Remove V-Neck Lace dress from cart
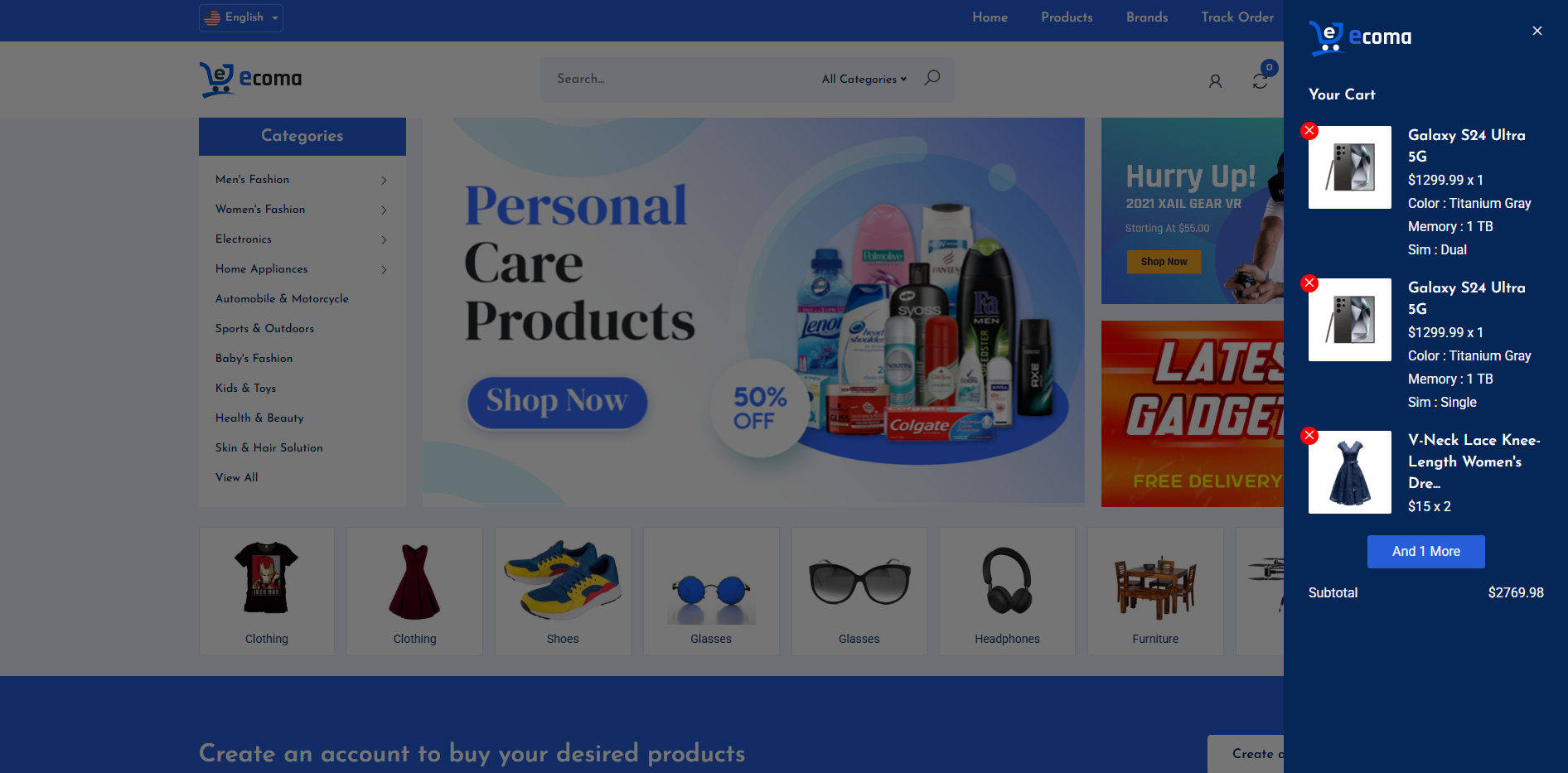The image size is (1568, 773). coord(1309,436)
